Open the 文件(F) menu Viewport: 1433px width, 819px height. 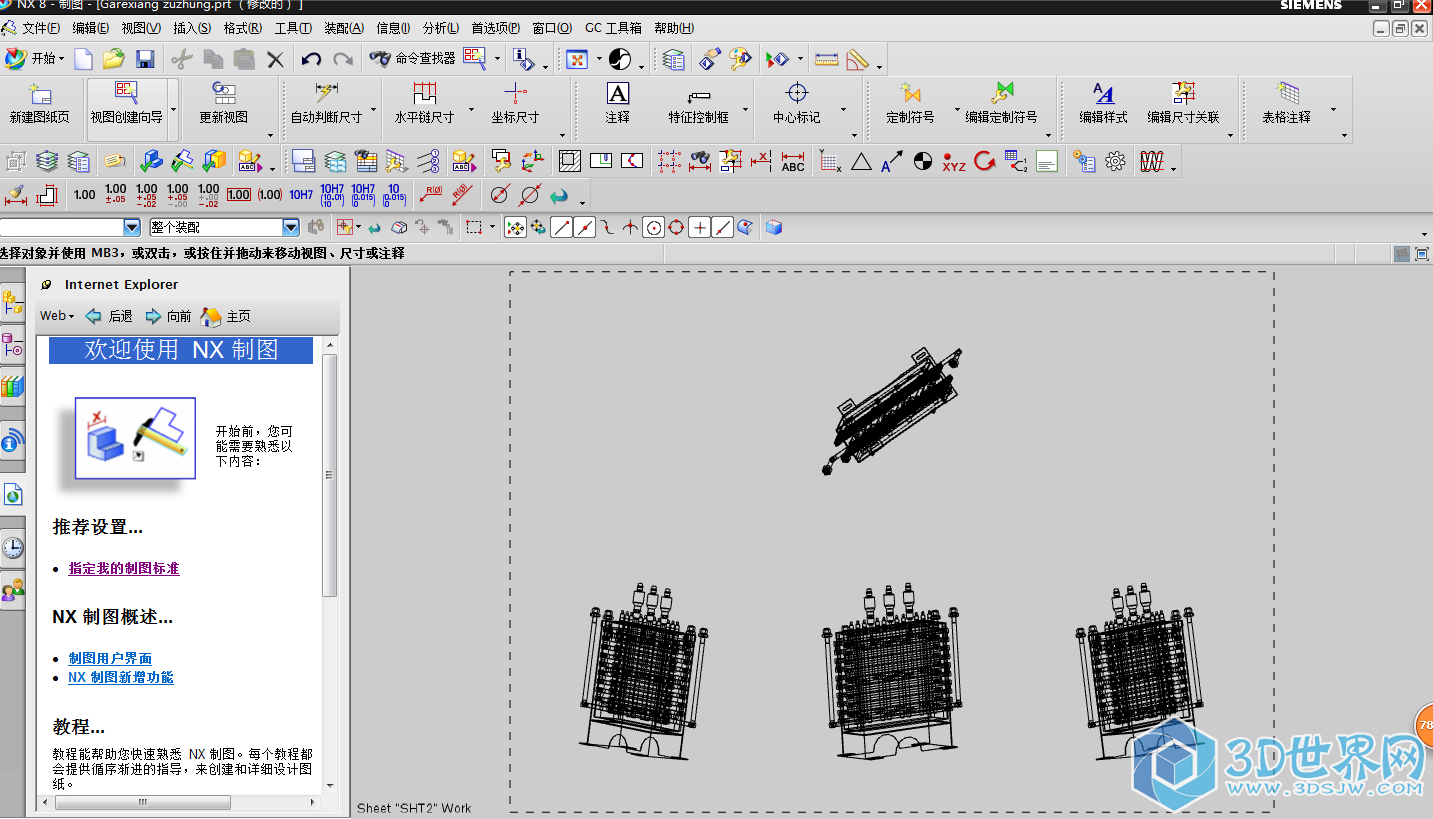(x=41, y=28)
